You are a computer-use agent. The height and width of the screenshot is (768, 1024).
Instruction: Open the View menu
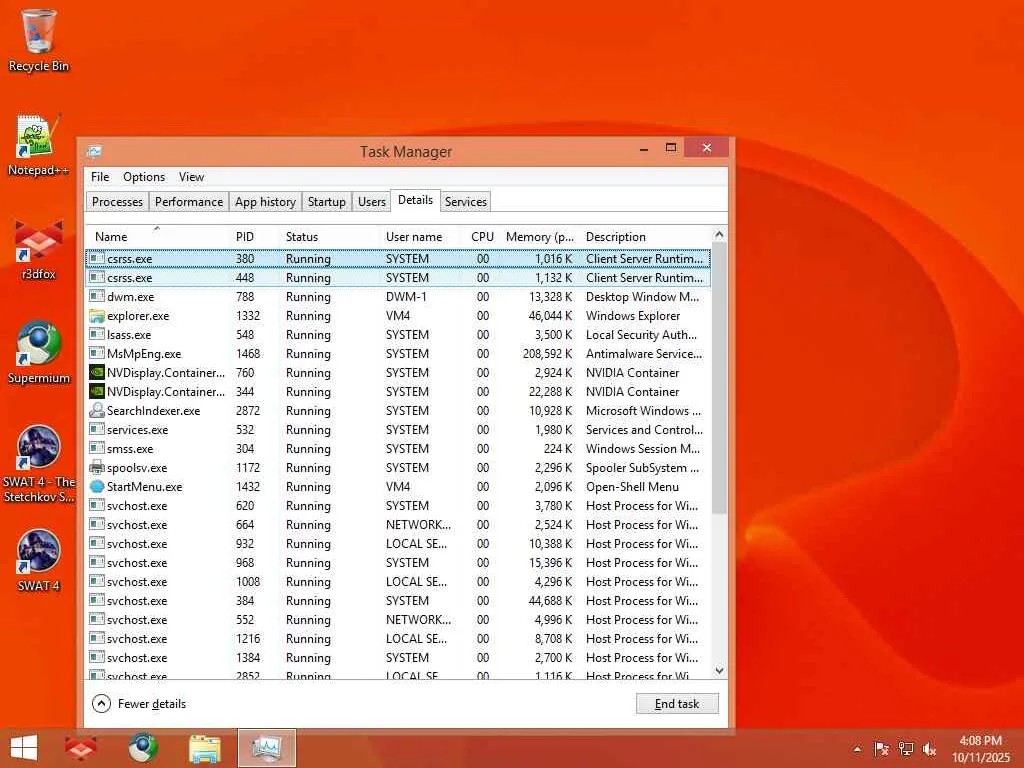191,177
